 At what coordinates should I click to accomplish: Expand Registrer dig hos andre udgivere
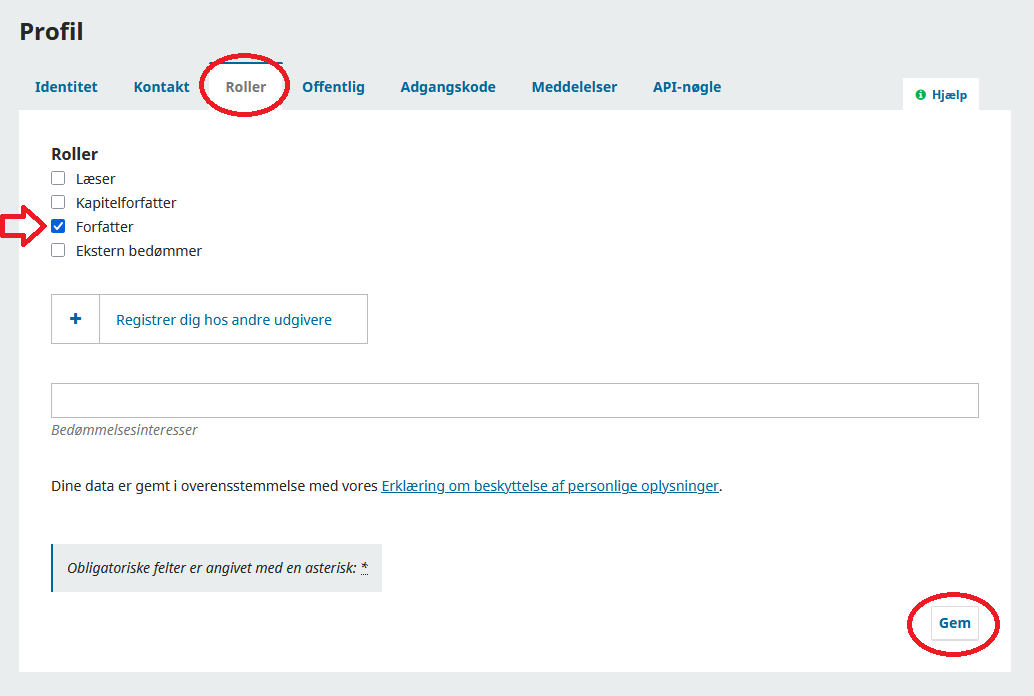224,320
